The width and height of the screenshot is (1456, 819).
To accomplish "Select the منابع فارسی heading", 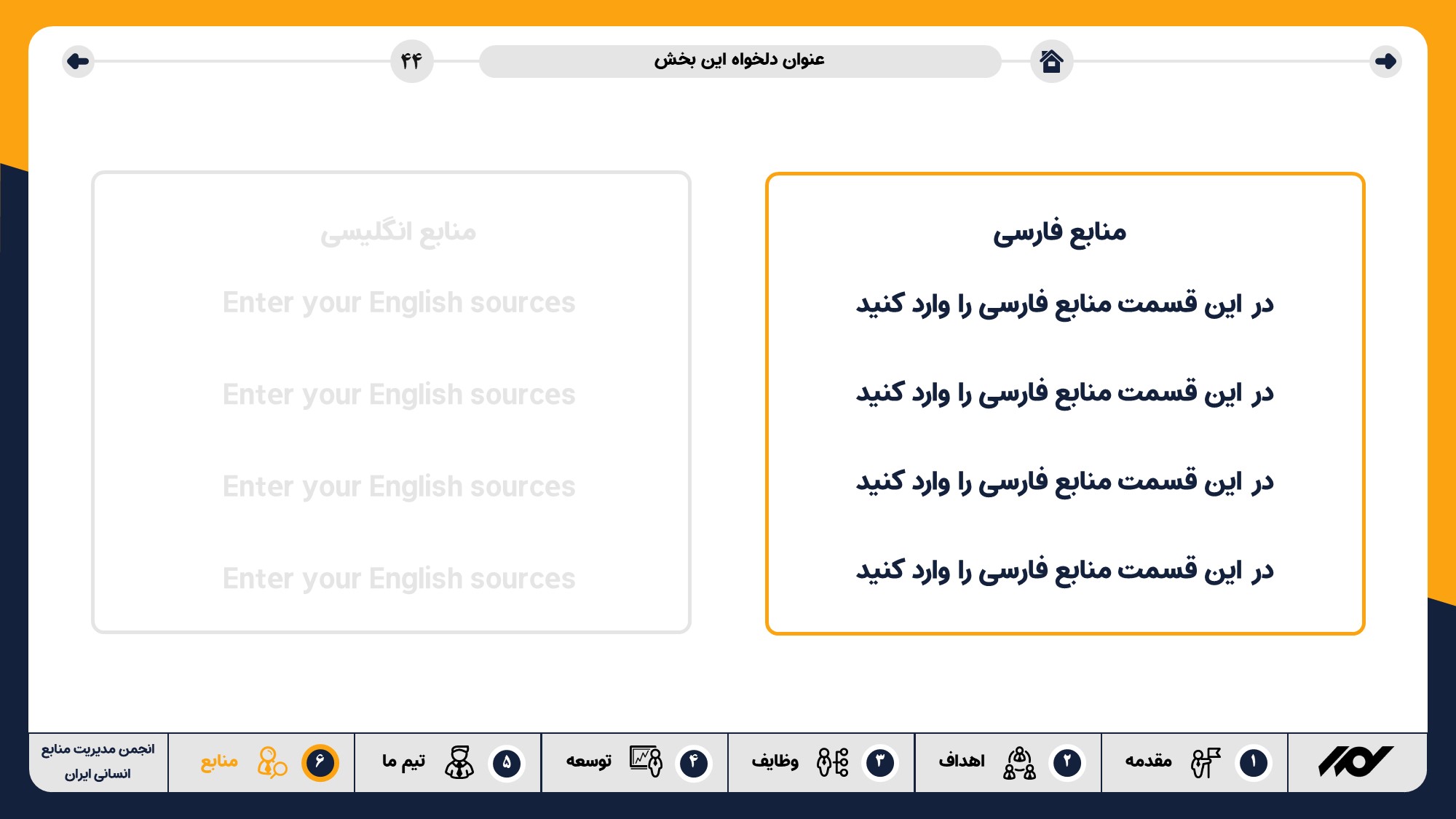I will [1059, 232].
